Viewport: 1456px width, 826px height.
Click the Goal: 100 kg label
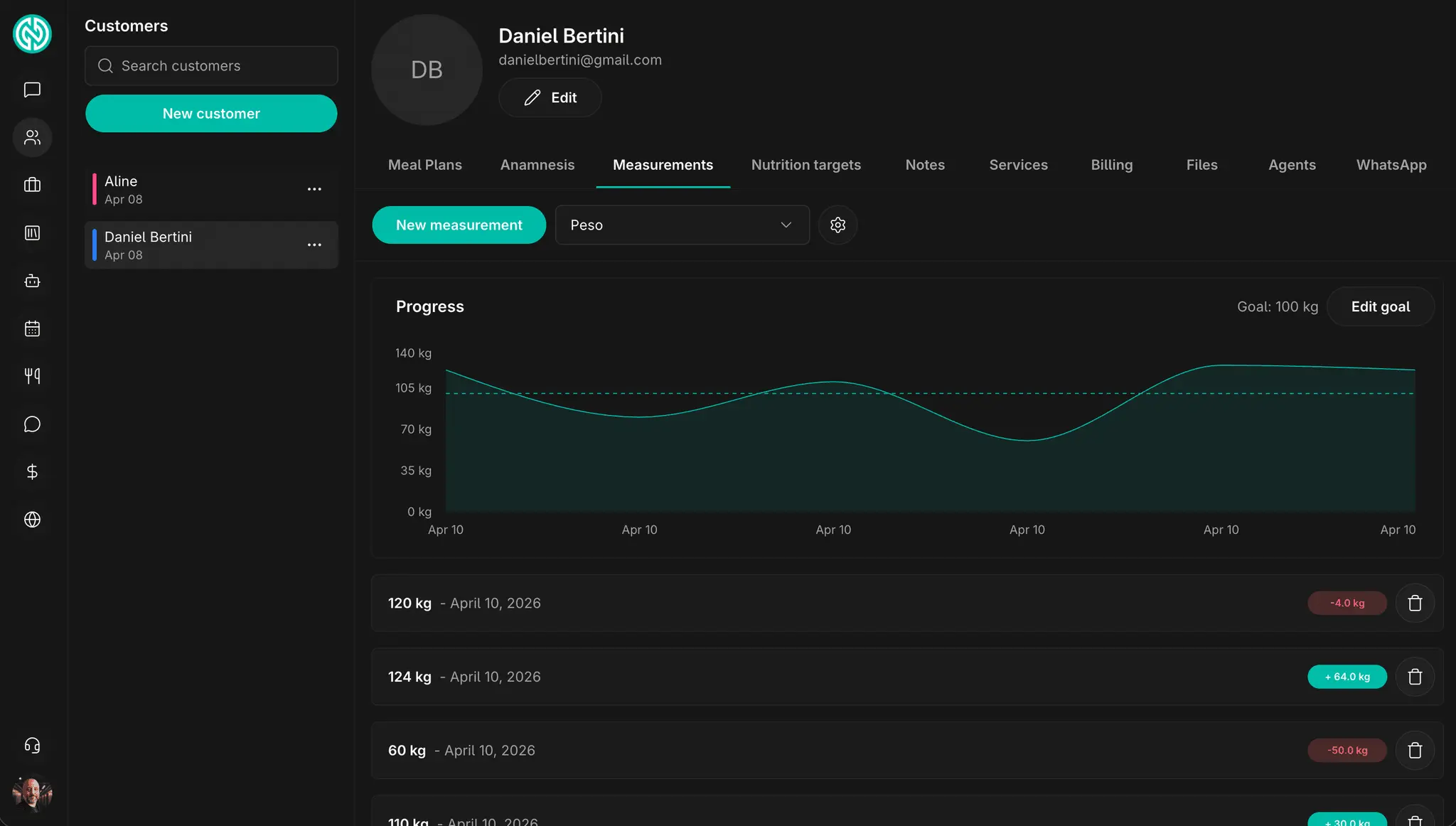click(1278, 306)
